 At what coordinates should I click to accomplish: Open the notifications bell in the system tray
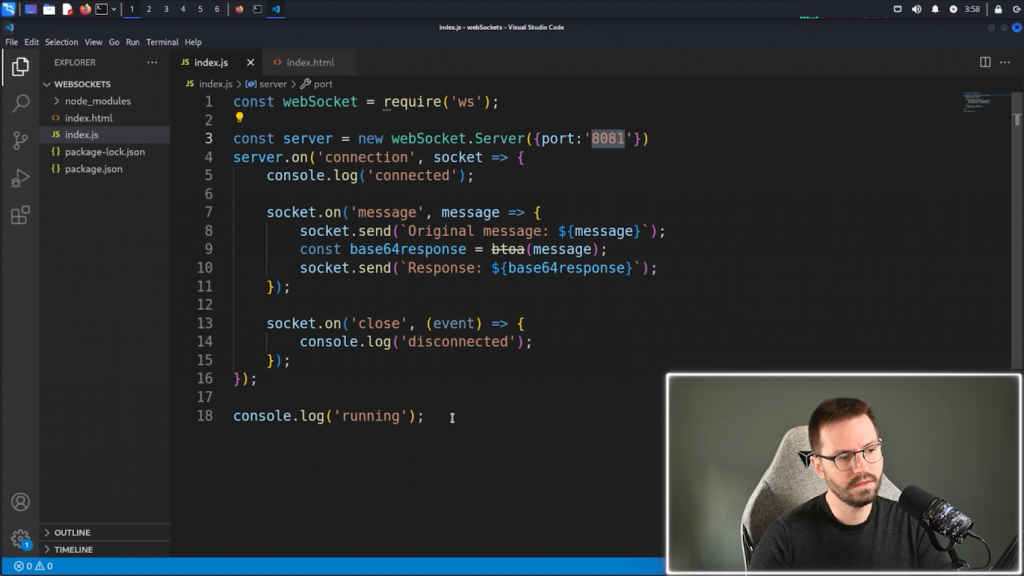tap(935, 9)
